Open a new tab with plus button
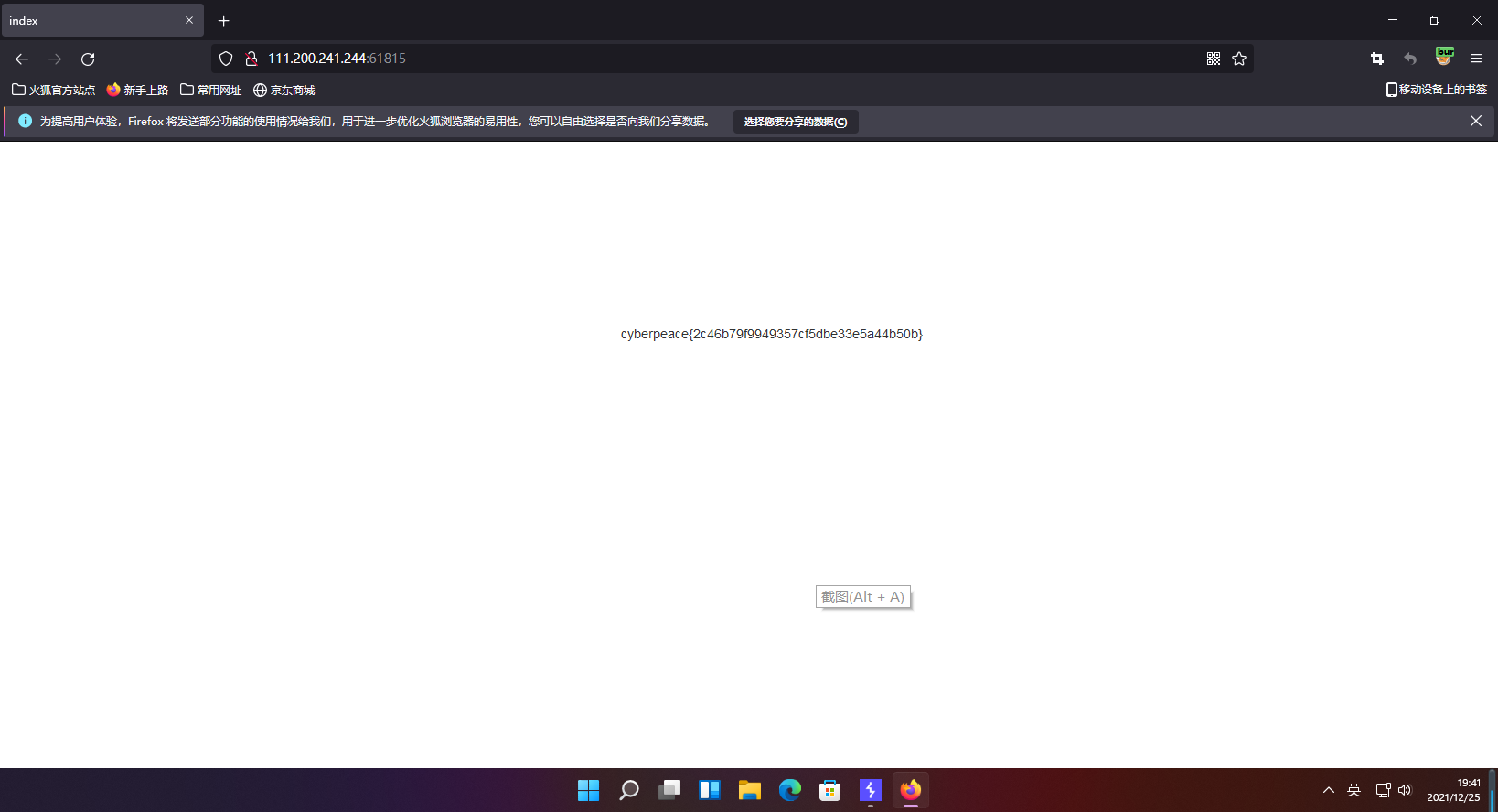 point(224,20)
